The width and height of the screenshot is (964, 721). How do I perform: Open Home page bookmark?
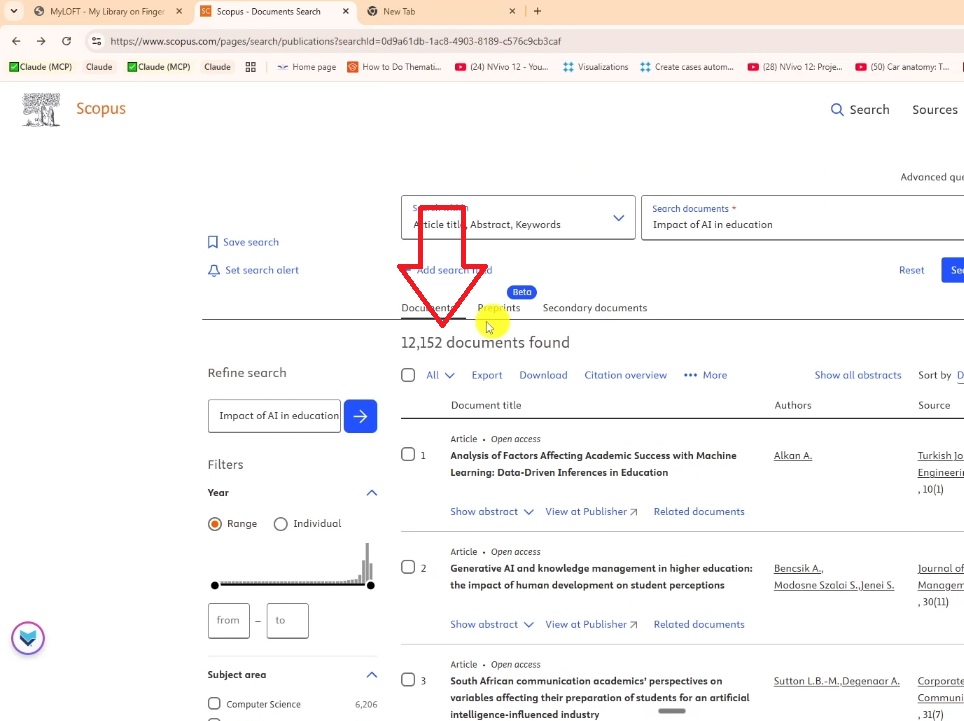[306, 67]
